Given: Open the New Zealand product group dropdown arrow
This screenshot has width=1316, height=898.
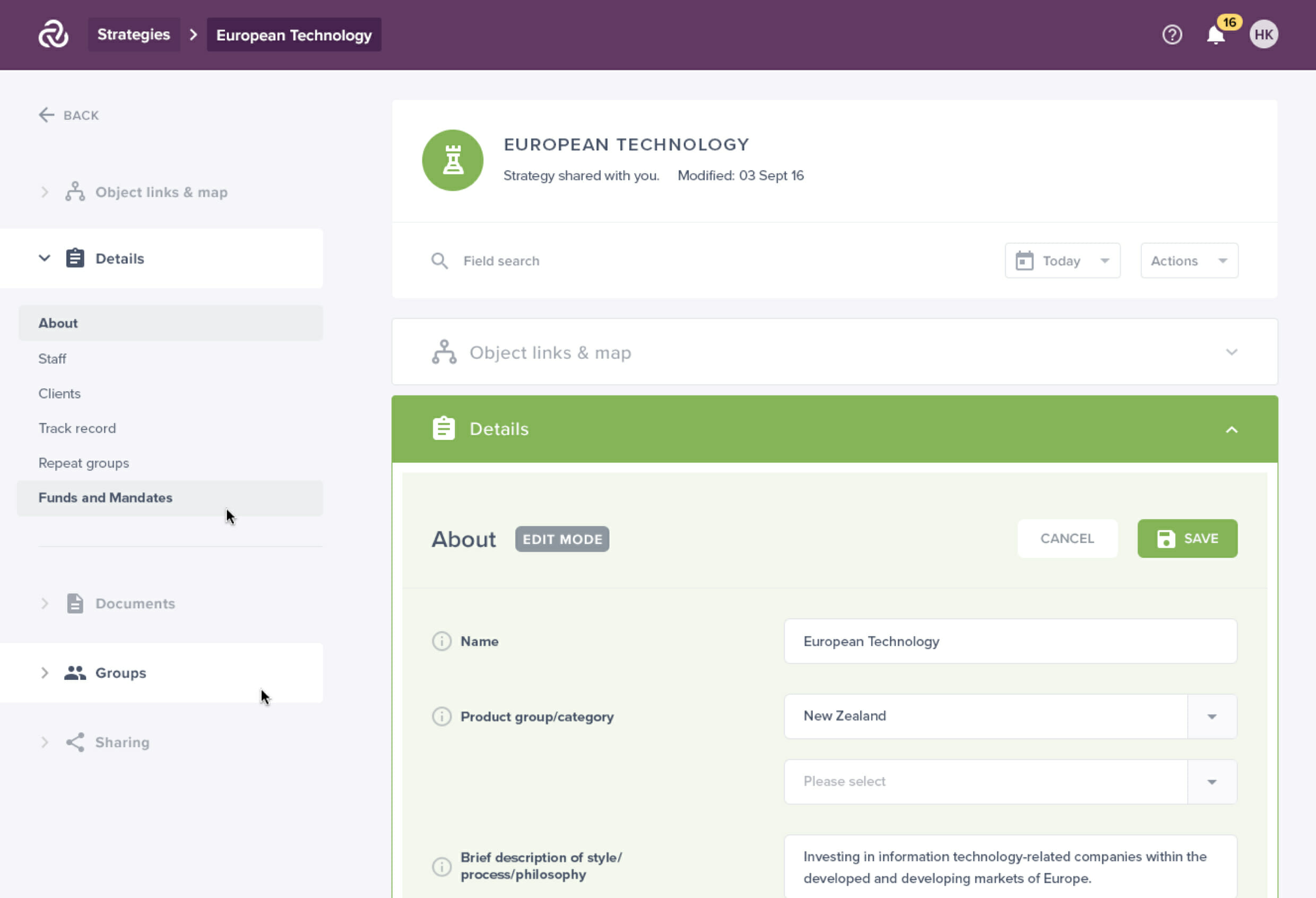Looking at the screenshot, I should coord(1211,716).
